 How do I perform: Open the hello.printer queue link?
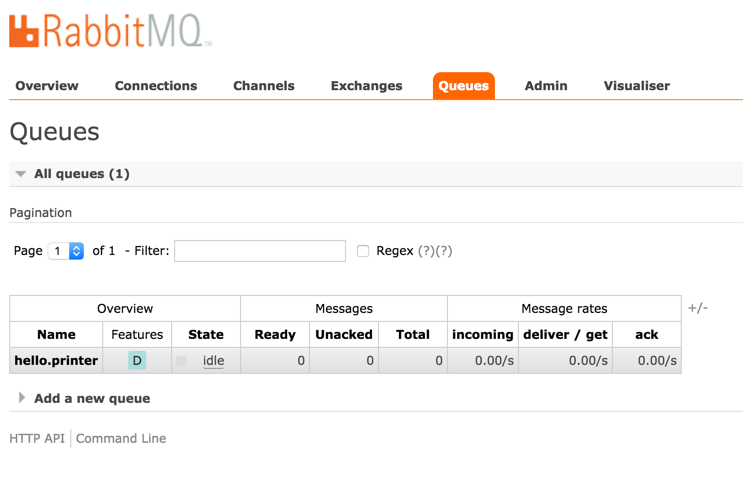[56, 360]
